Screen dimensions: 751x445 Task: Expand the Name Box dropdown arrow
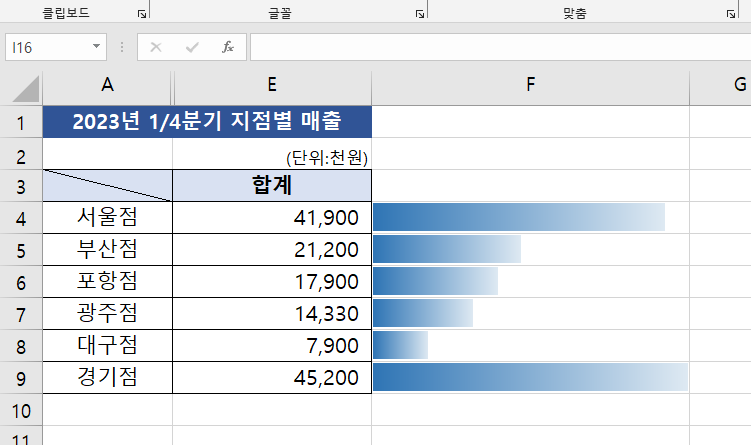pos(96,46)
